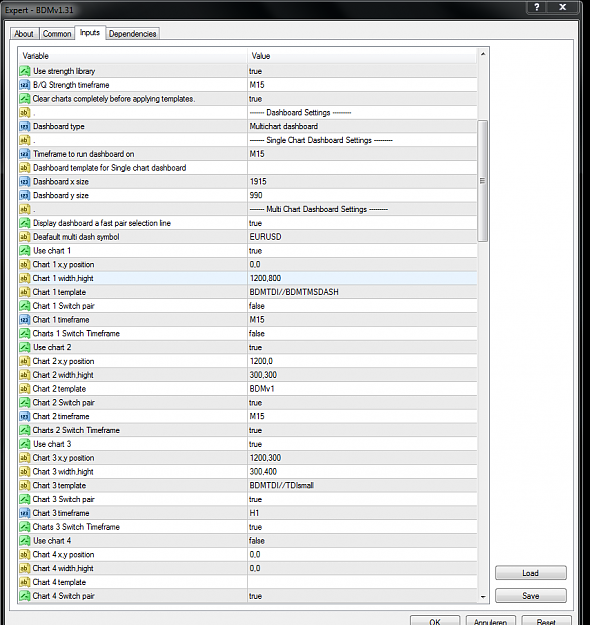This screenshot has height=625, width=590.
Task: Click the icon beside Chart 4 Switch pair
Action: coord(25,596)
